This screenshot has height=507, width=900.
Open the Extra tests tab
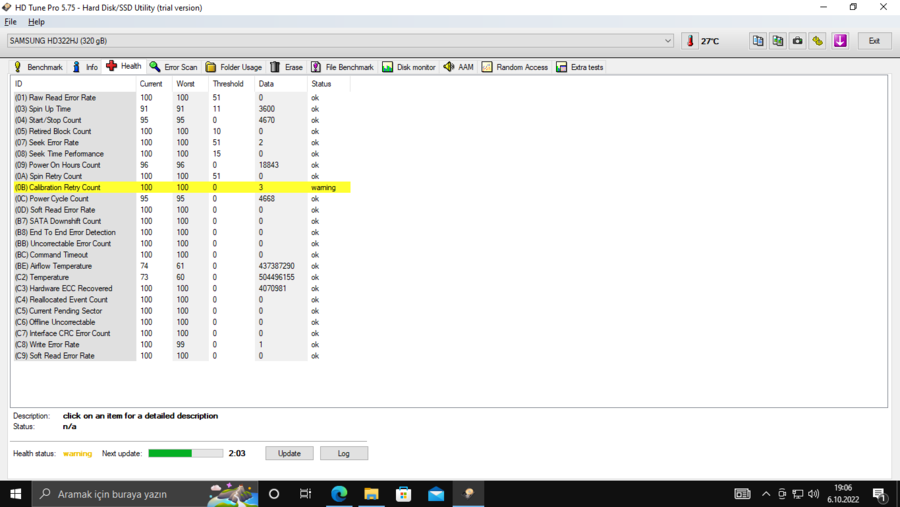[x=580, y=67]
